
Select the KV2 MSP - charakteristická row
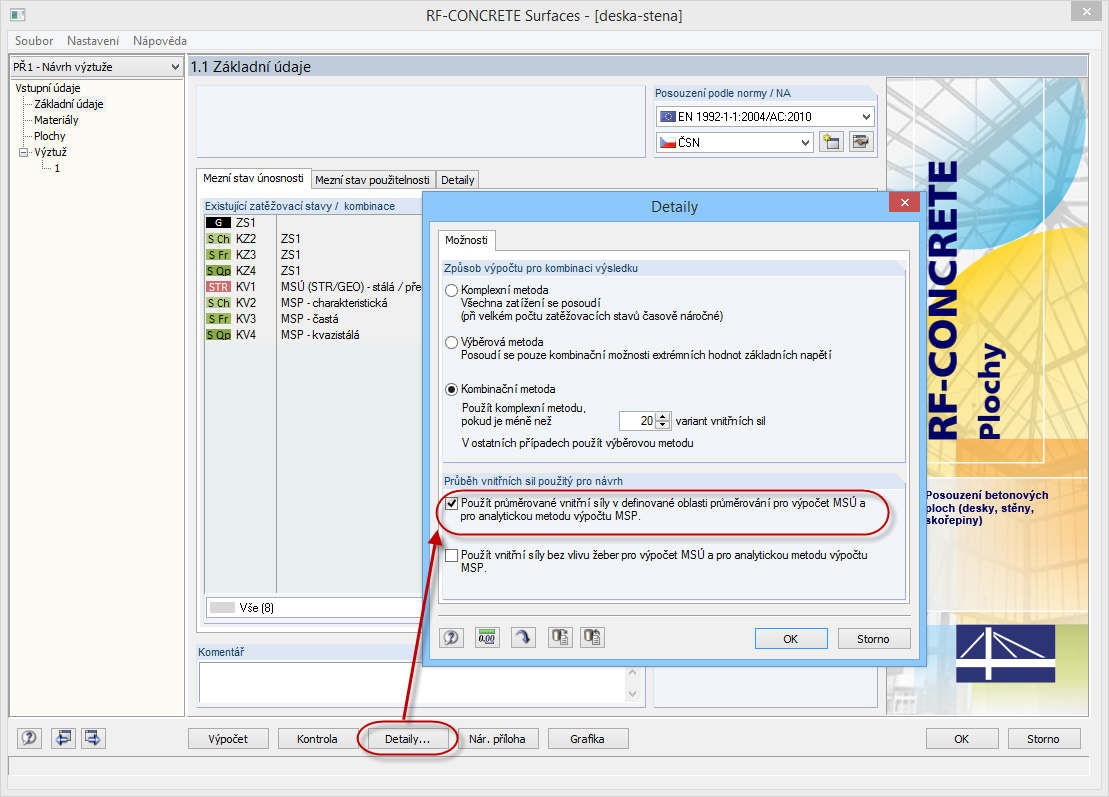[313, 303]
